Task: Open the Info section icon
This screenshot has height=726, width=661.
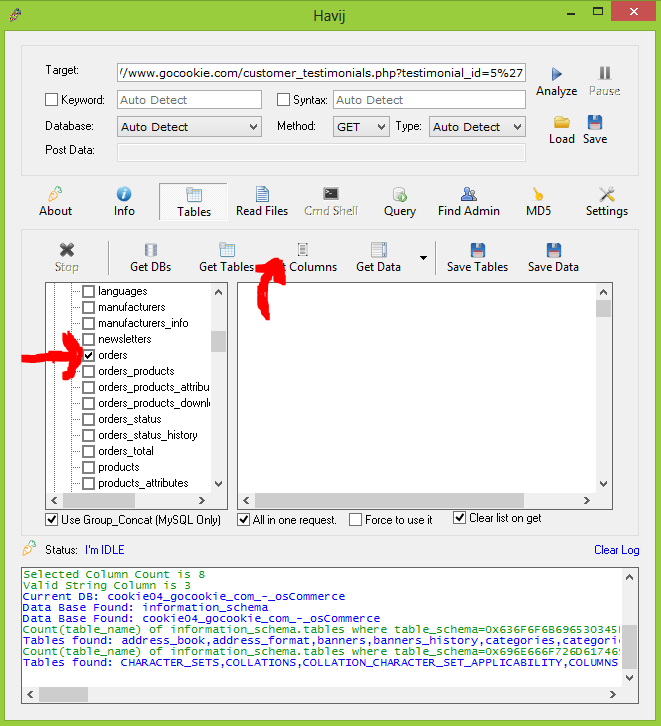Action: (124, 194)
